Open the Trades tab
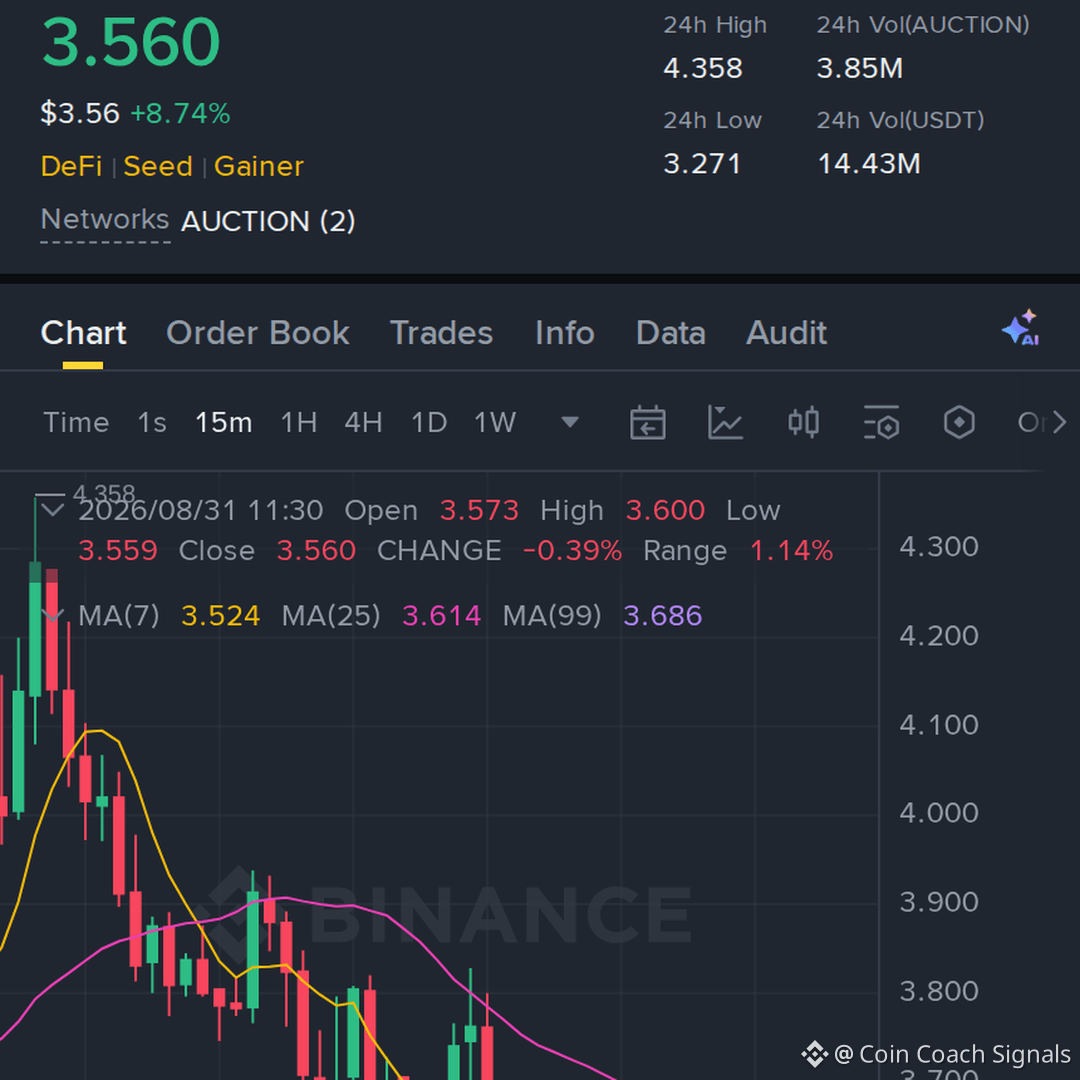Screen dimensions: 1080x1080 (442, 333)
